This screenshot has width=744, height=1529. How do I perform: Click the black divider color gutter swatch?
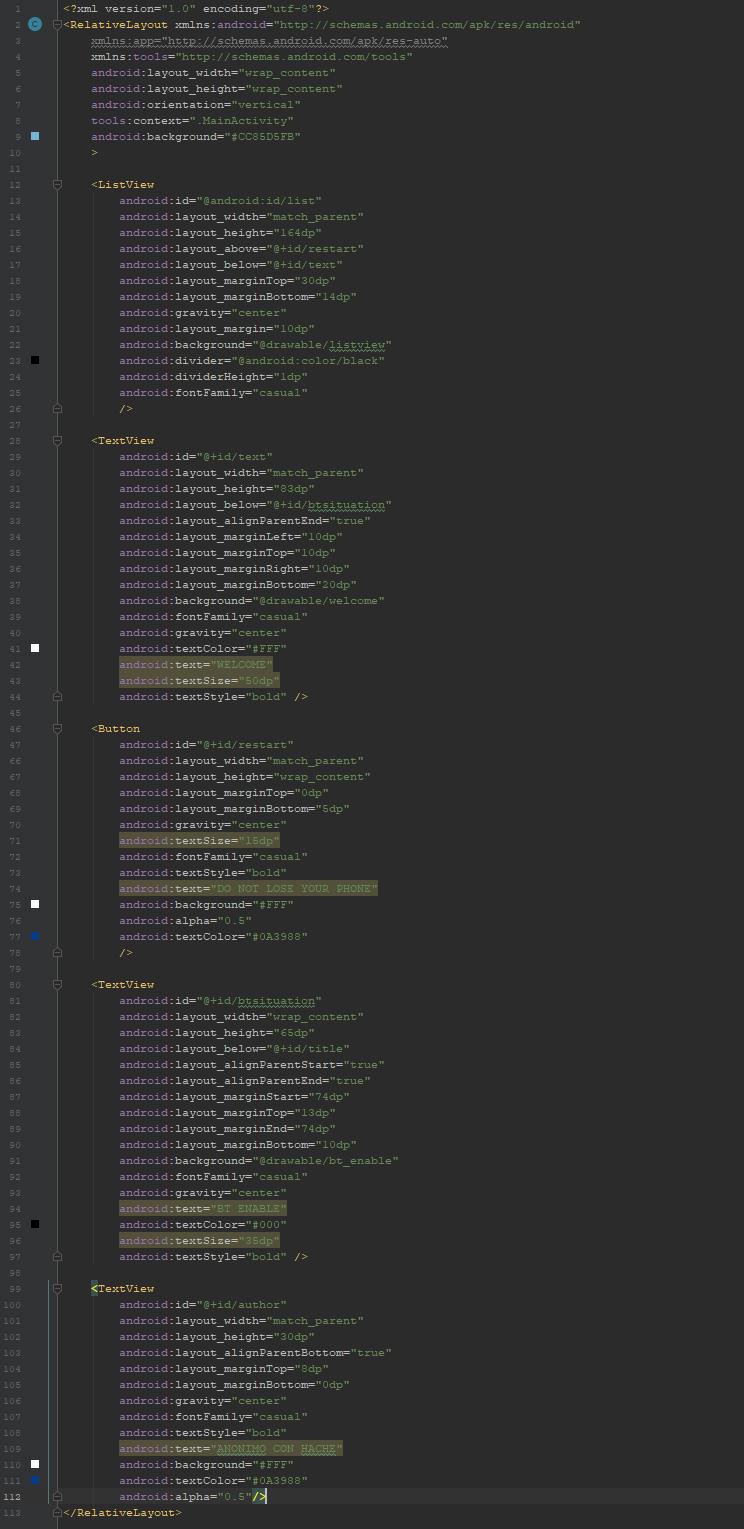pyautogui.click(x=35, y=360)
